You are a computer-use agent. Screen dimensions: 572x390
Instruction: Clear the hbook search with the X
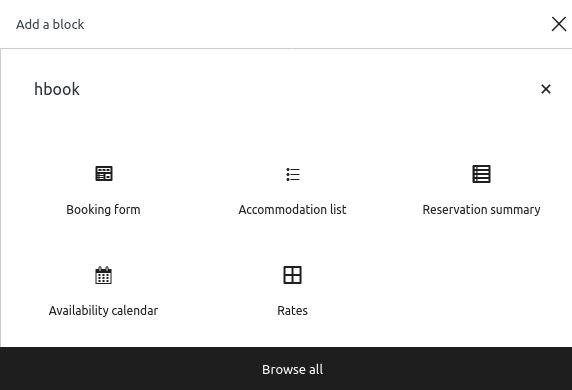coord(546,89)
